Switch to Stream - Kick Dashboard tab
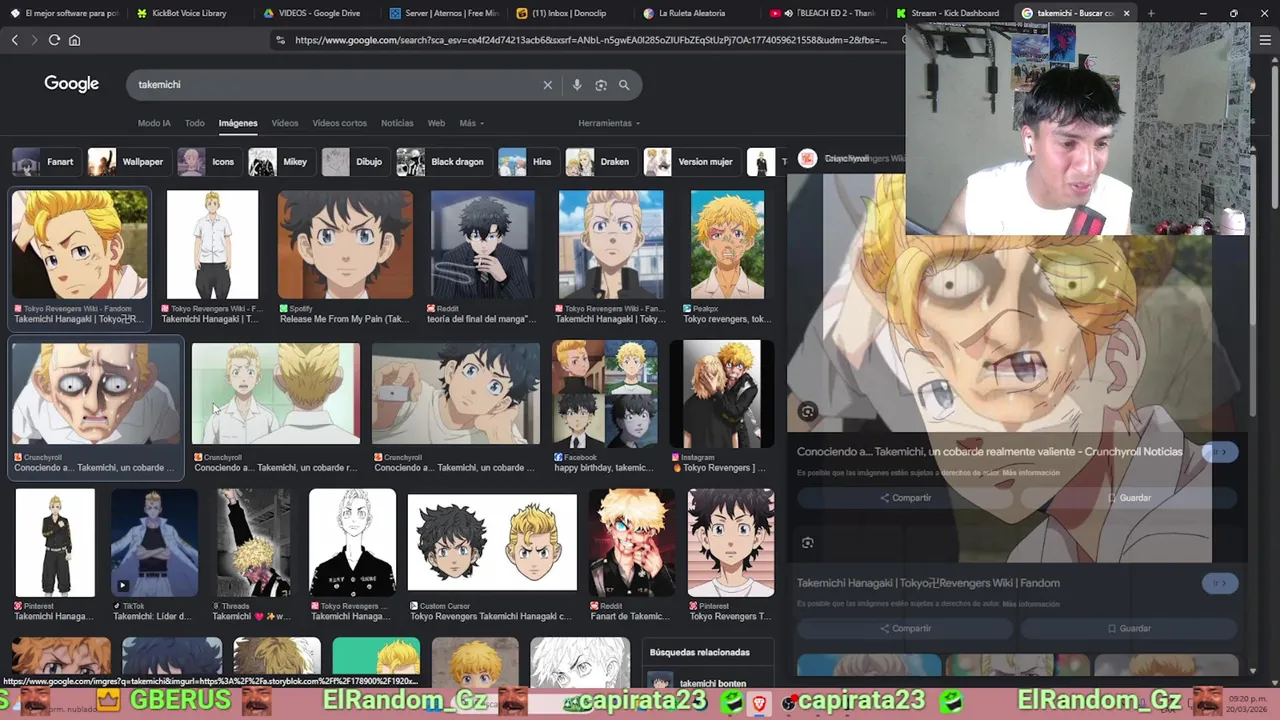1280x720 pixels. point(948,13)
